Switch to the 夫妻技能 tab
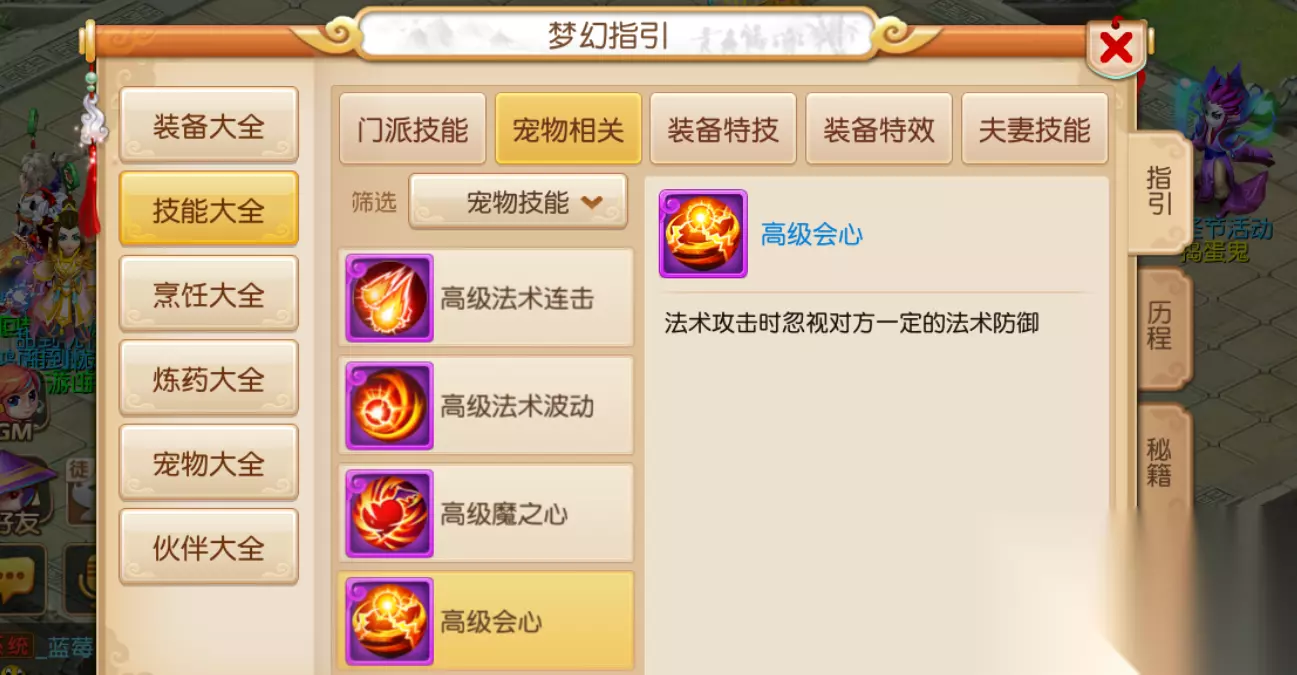 point(1035,129)
